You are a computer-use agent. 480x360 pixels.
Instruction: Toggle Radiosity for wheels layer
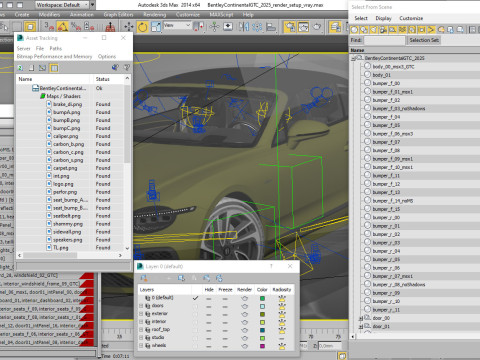tap(282, 346)
